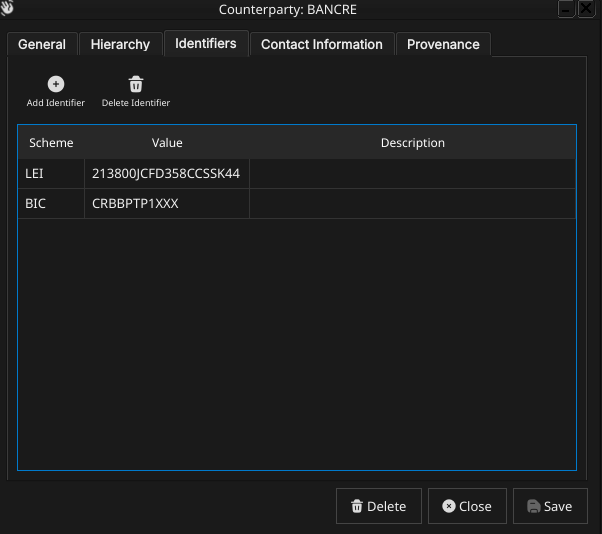
Task: Click the Delete button at bottom
Action: click(379, 506)
